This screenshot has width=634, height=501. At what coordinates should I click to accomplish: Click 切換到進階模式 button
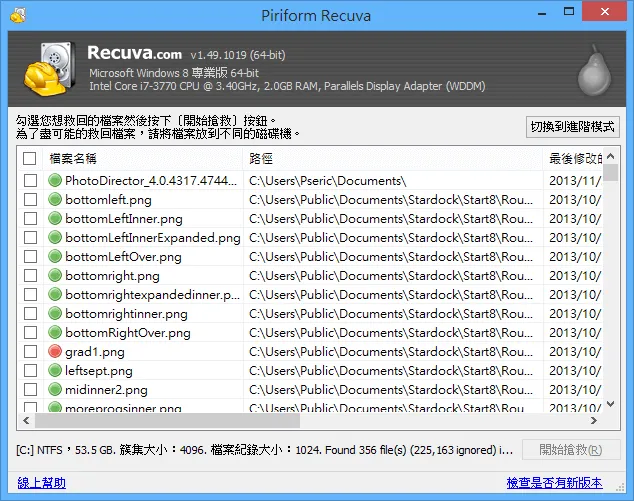(573, 127)
